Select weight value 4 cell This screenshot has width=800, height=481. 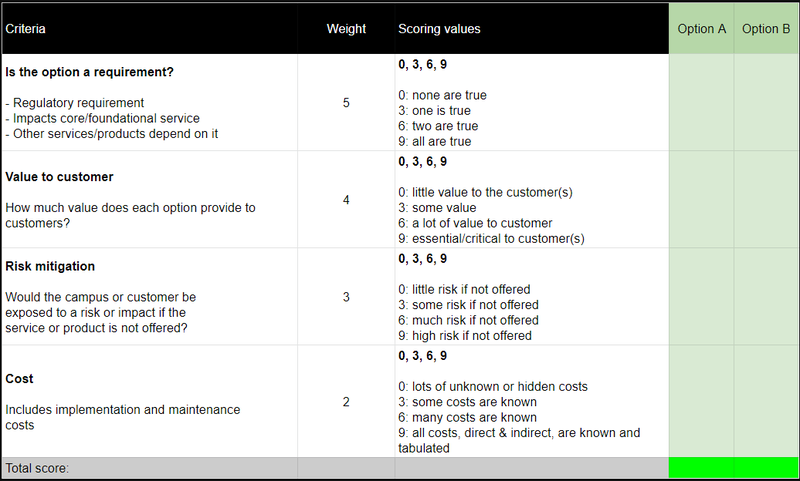(346, 199)
